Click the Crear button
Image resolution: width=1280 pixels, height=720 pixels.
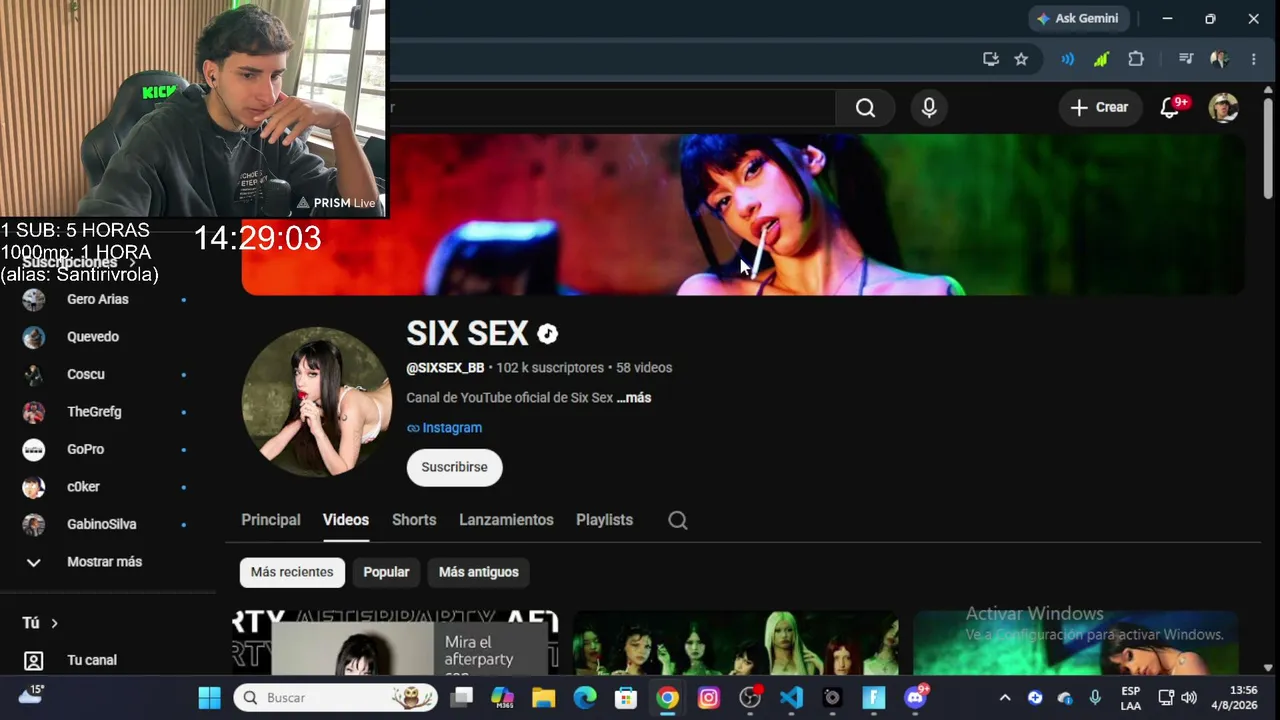pos(1099,108)
